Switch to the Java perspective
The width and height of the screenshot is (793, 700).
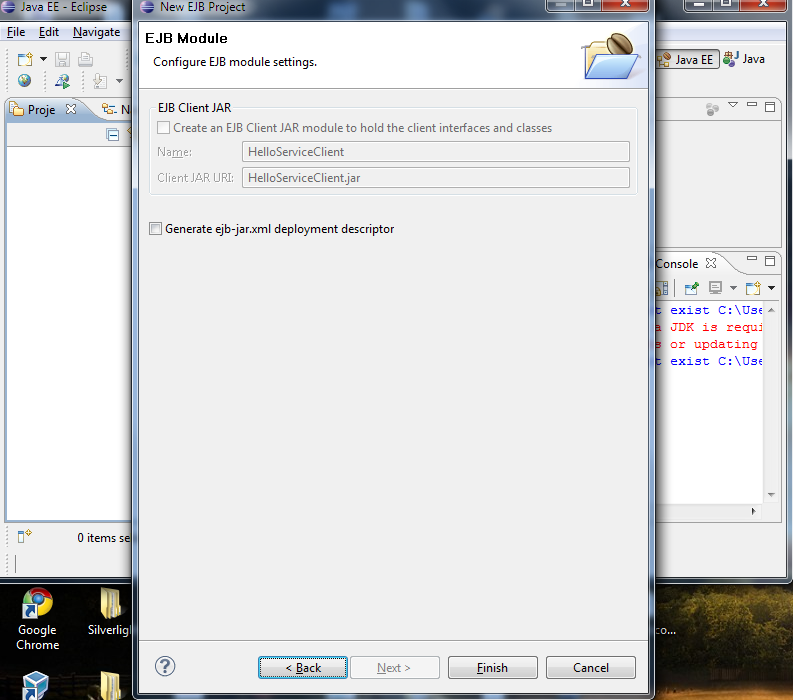point(744,59)
